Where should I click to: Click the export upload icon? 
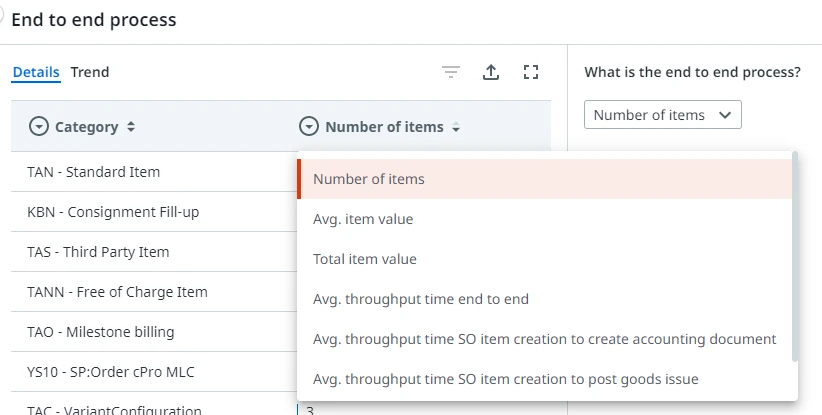pos(491,72)
